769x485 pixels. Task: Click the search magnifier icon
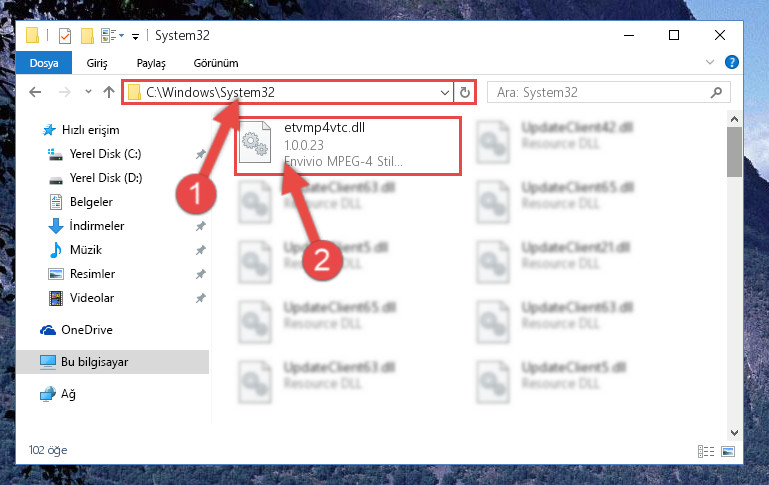pos(716,92)
